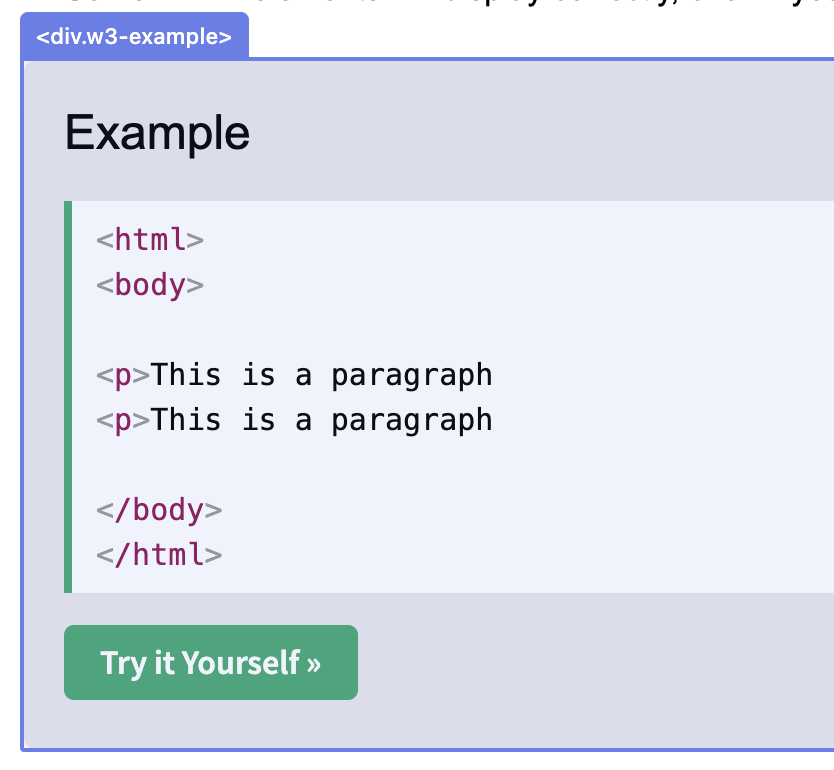Click the word "paragraph" on second paragraph line

412,419
